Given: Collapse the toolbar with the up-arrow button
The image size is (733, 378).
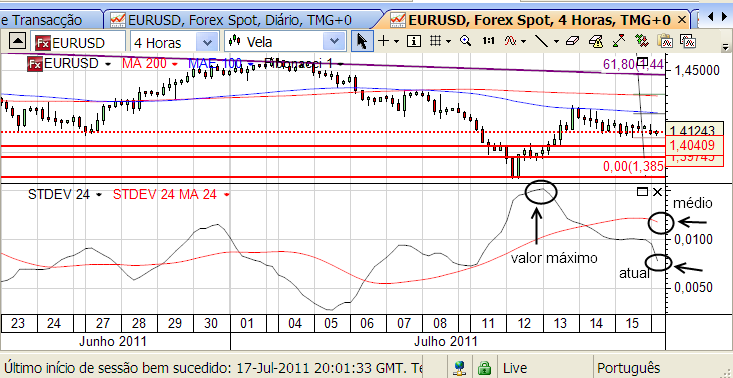Looking at the screenshot, I should point(18,42).
